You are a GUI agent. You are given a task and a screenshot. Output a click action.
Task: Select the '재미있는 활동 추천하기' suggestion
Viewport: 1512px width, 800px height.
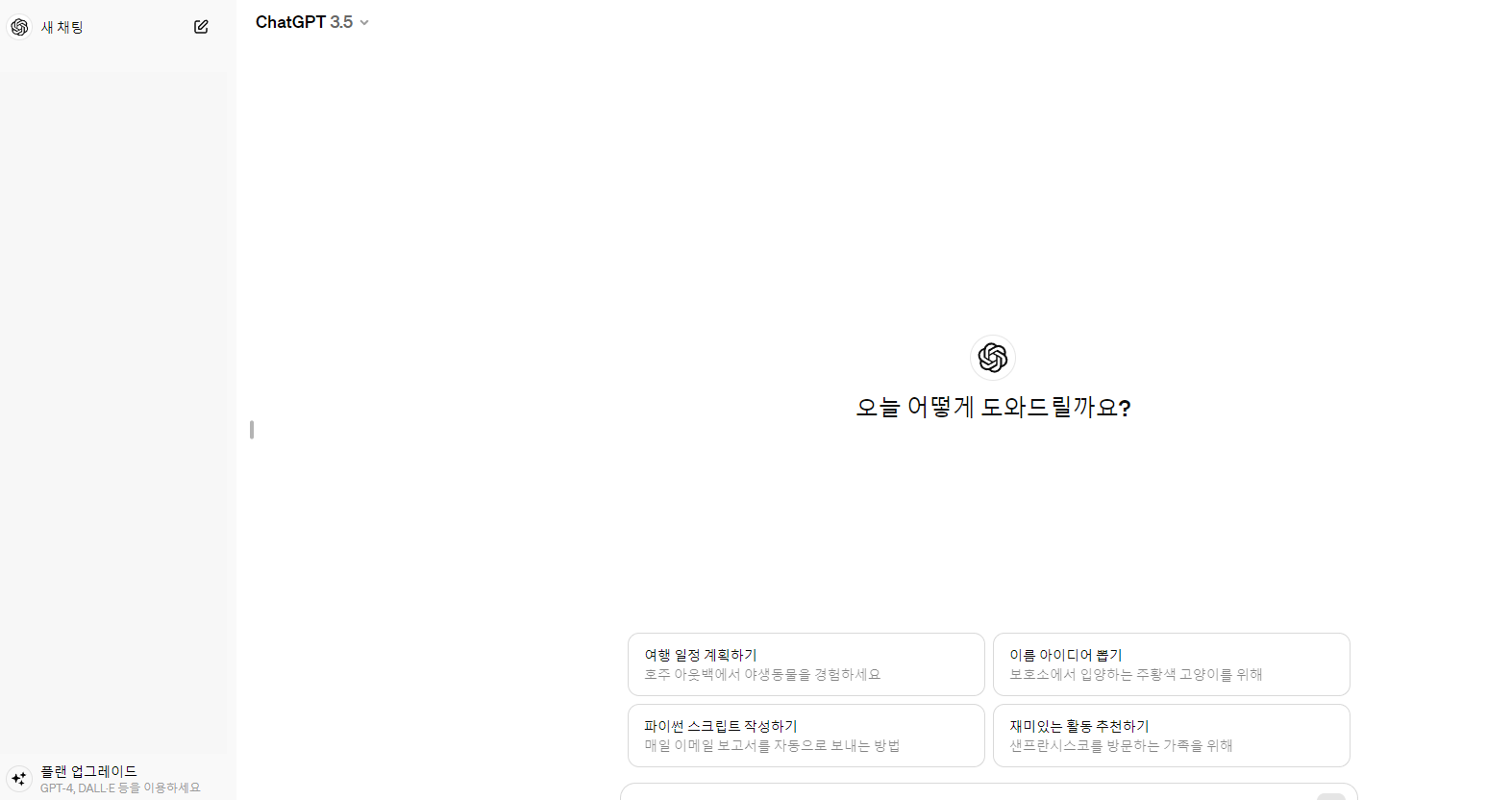(x=1172, y=736)
